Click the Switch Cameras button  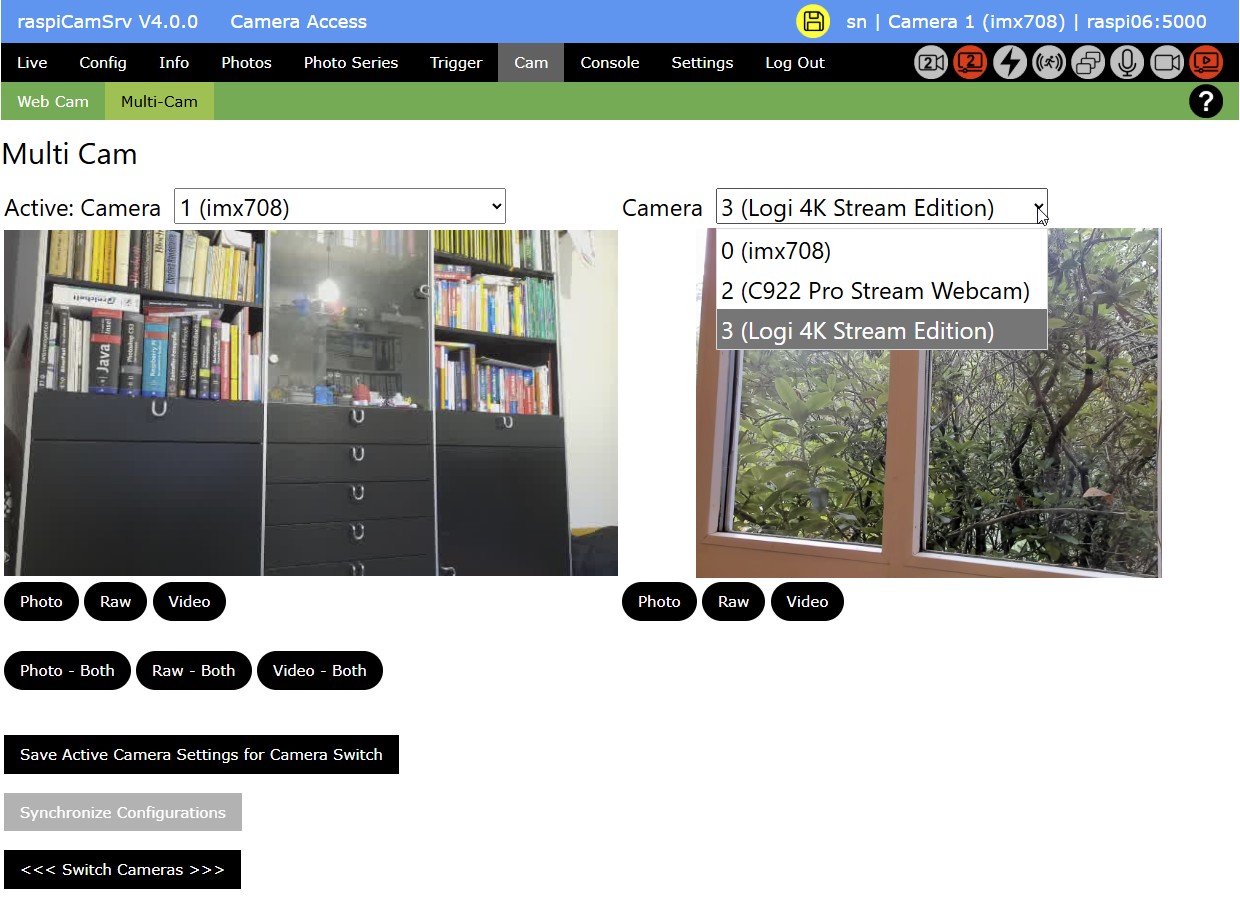point(122,869)
